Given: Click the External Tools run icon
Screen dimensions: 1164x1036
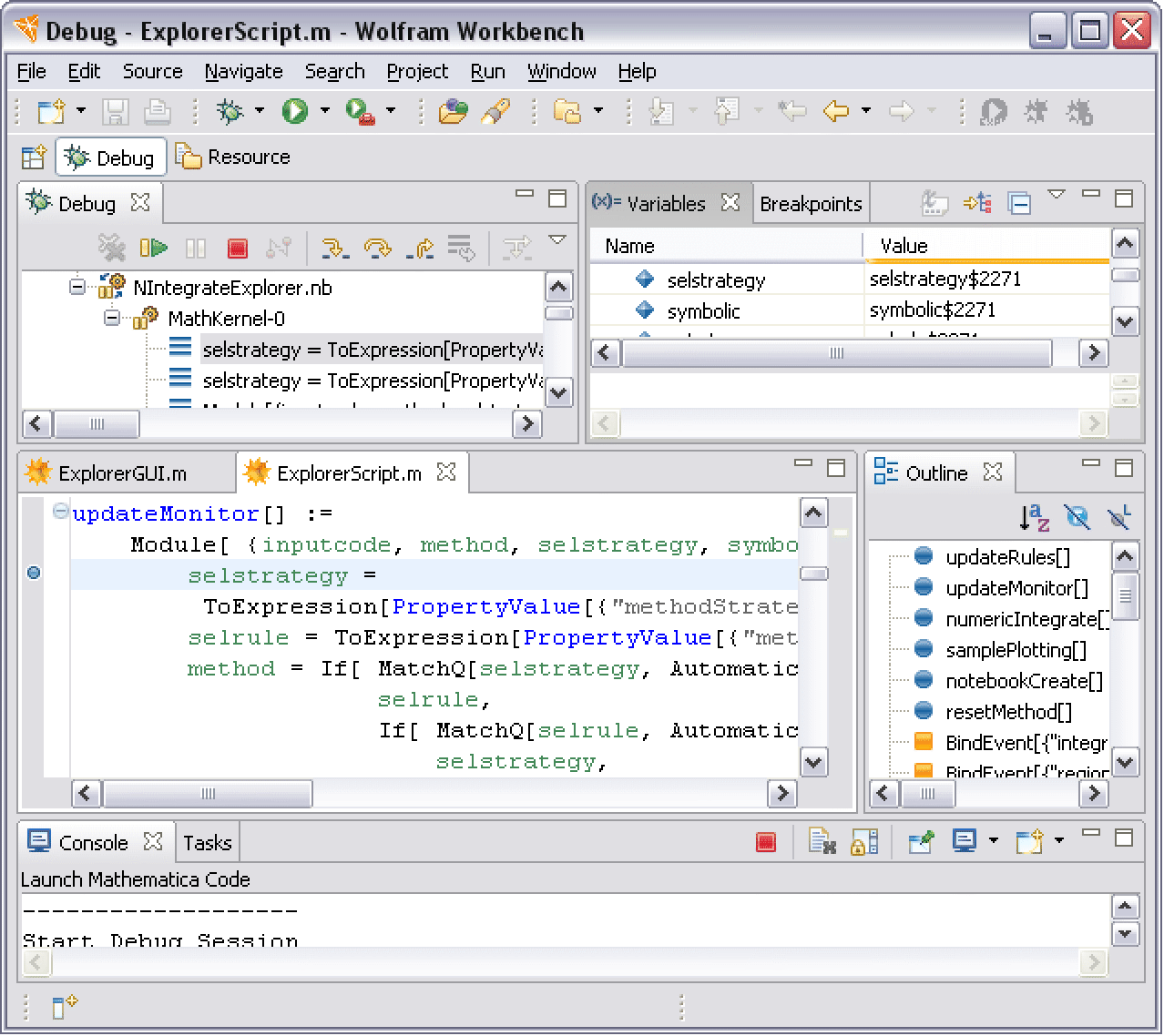Looking at the screenshot, I should 361,112.
